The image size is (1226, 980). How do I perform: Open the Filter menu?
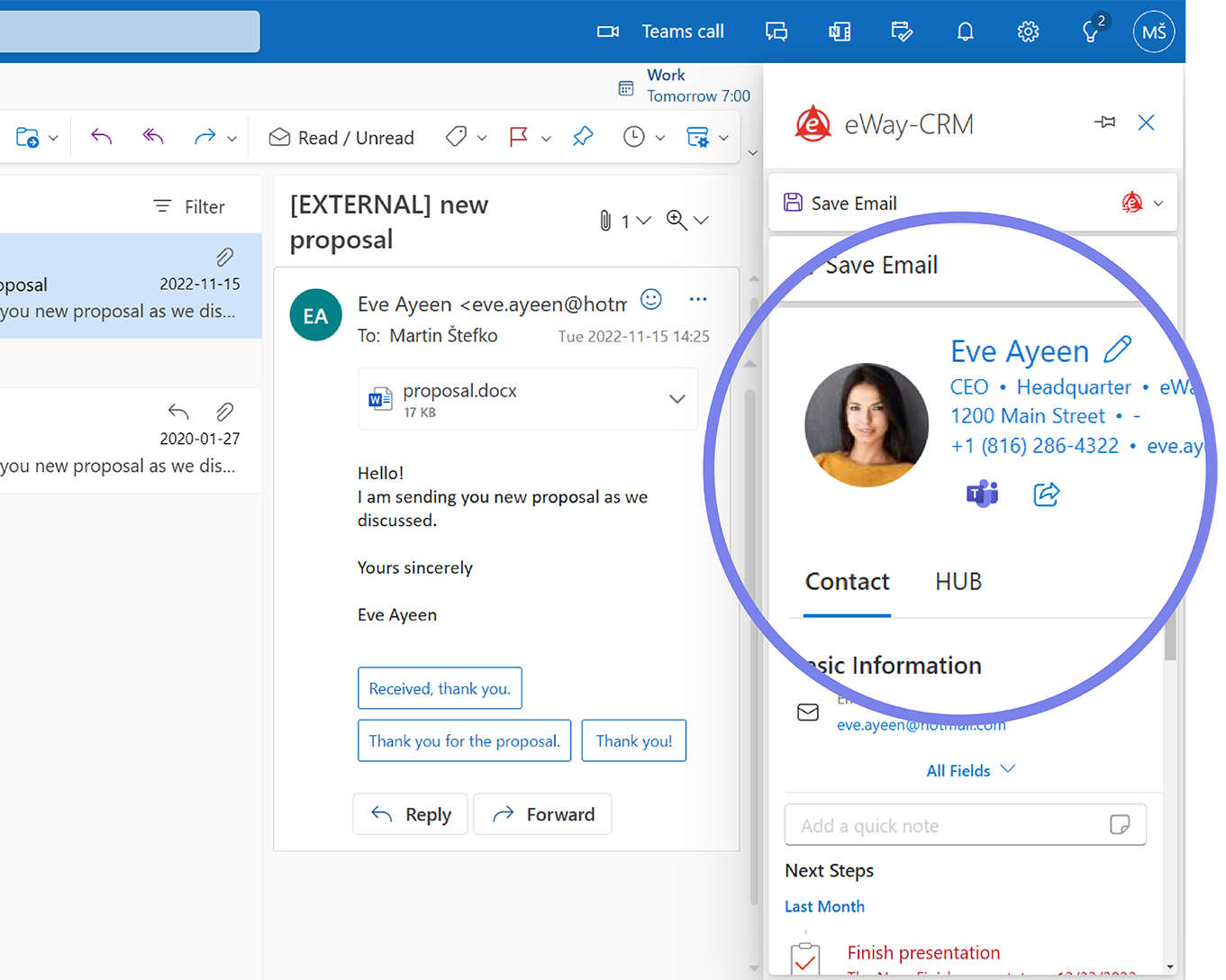pyautogui.click(x=189, y=206)
